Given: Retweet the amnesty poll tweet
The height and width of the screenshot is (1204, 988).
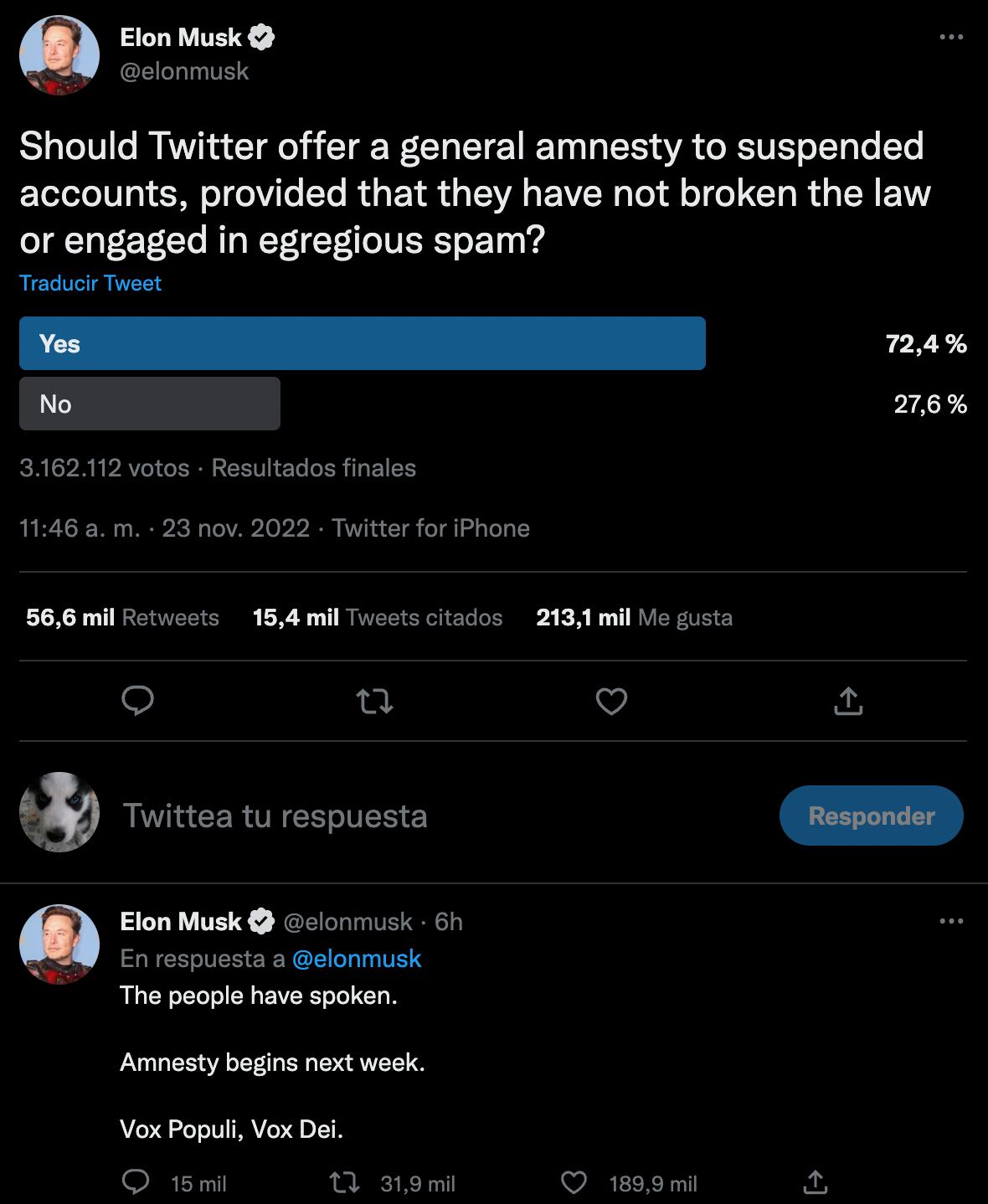Looking at the screenshot, I should point(374,701).
